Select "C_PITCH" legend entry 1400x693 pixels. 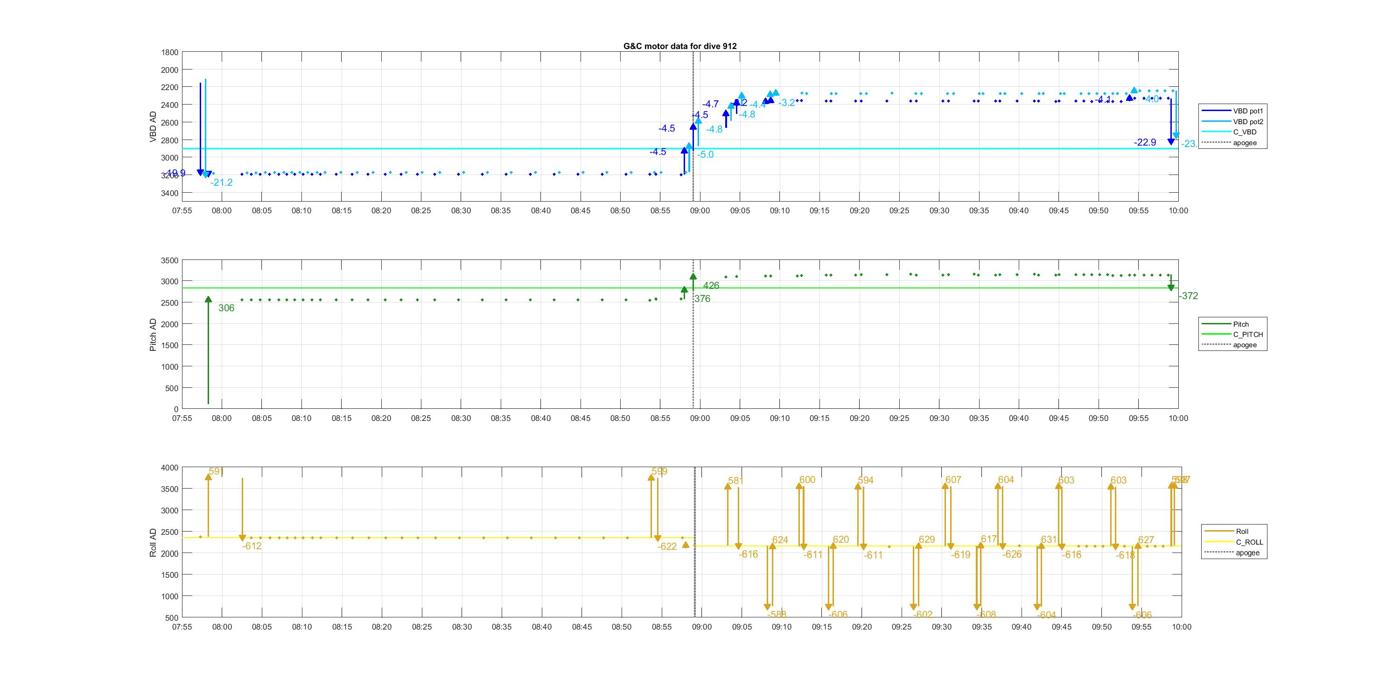[1233, 334]
